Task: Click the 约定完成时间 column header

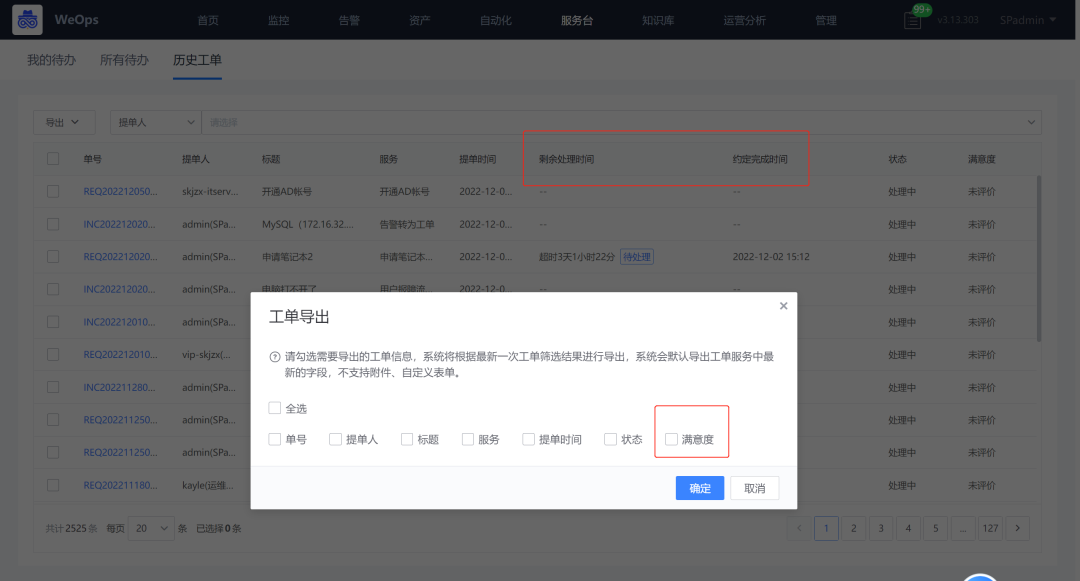Action: pyautogui.click(x=760, y=159)
